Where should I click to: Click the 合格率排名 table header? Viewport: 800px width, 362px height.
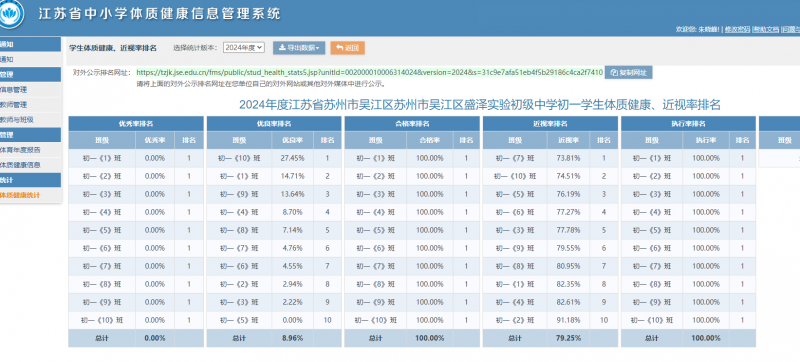coord(412,123)
